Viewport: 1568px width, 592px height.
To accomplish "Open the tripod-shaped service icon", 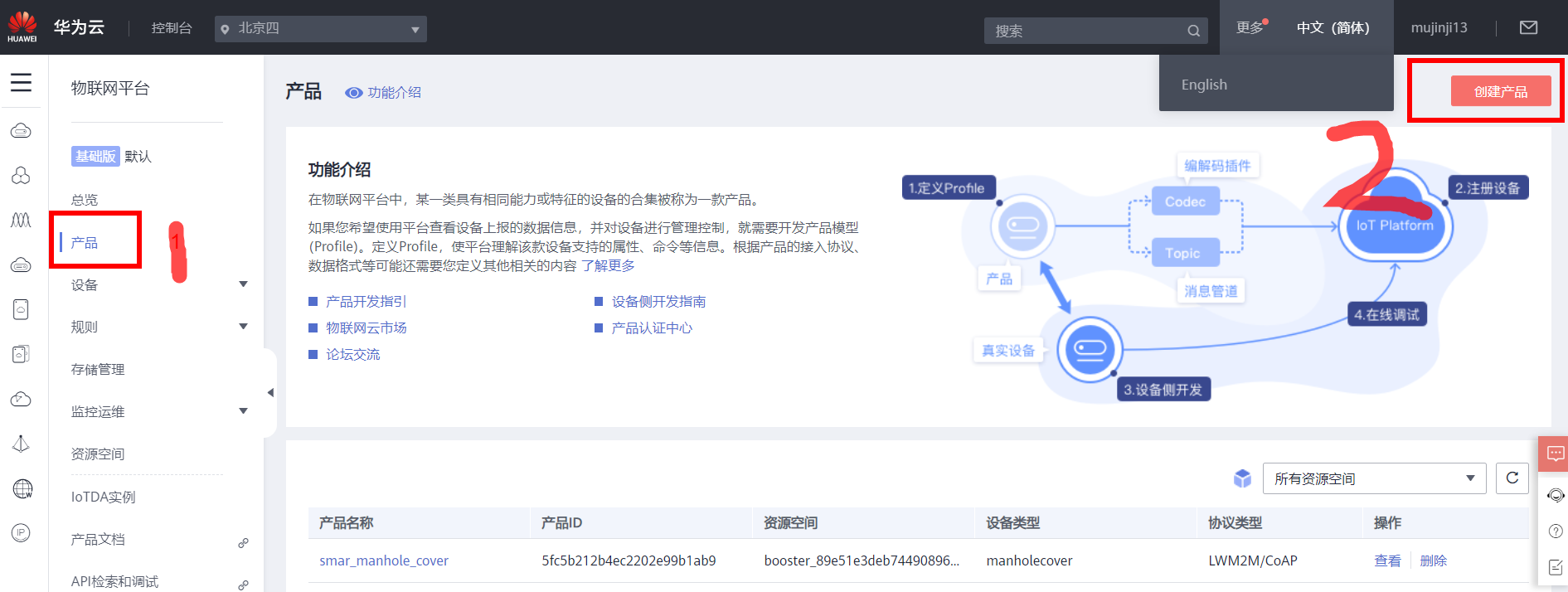I will (21, 444).
